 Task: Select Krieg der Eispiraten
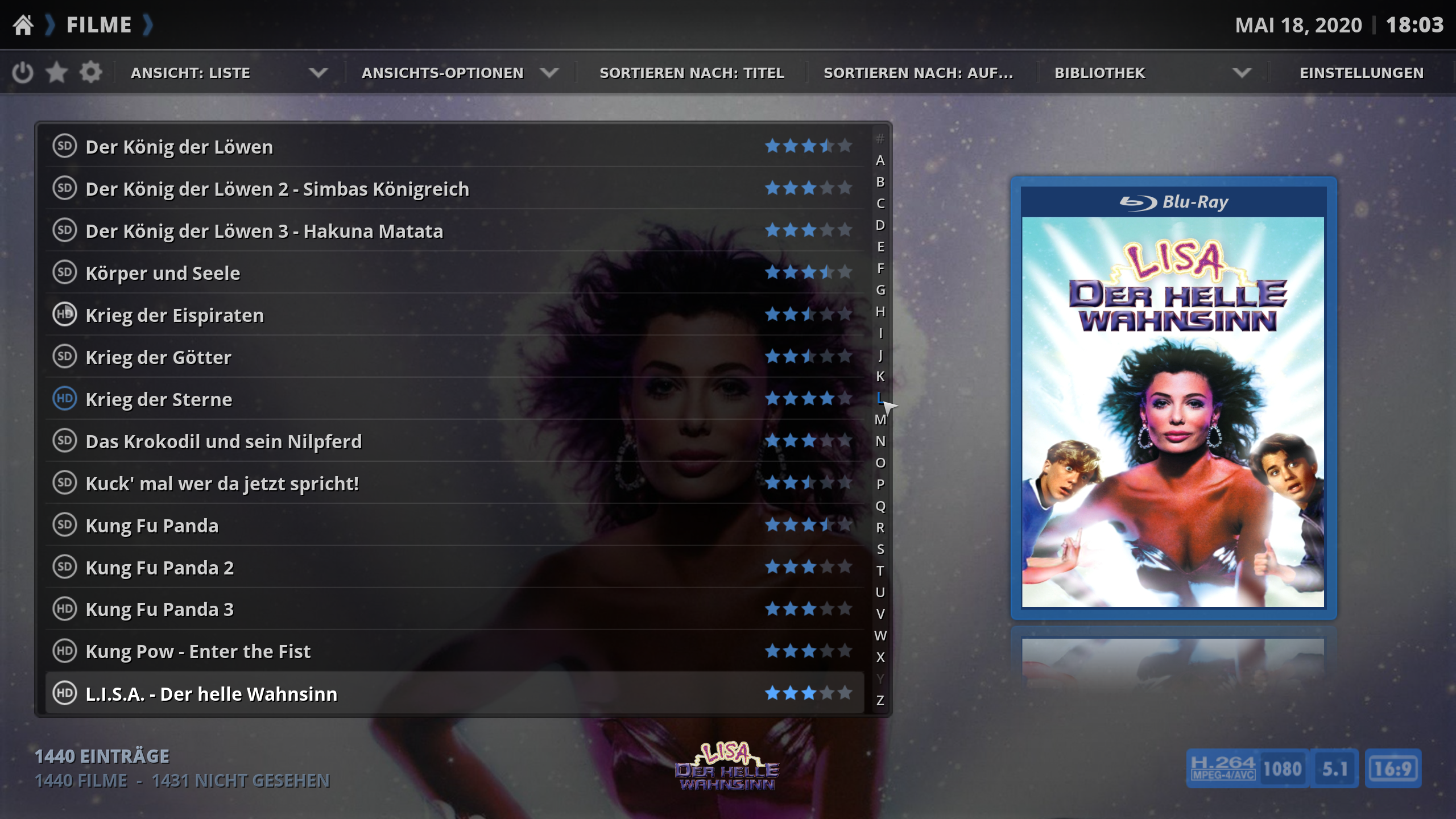click(x=455, y=315)
